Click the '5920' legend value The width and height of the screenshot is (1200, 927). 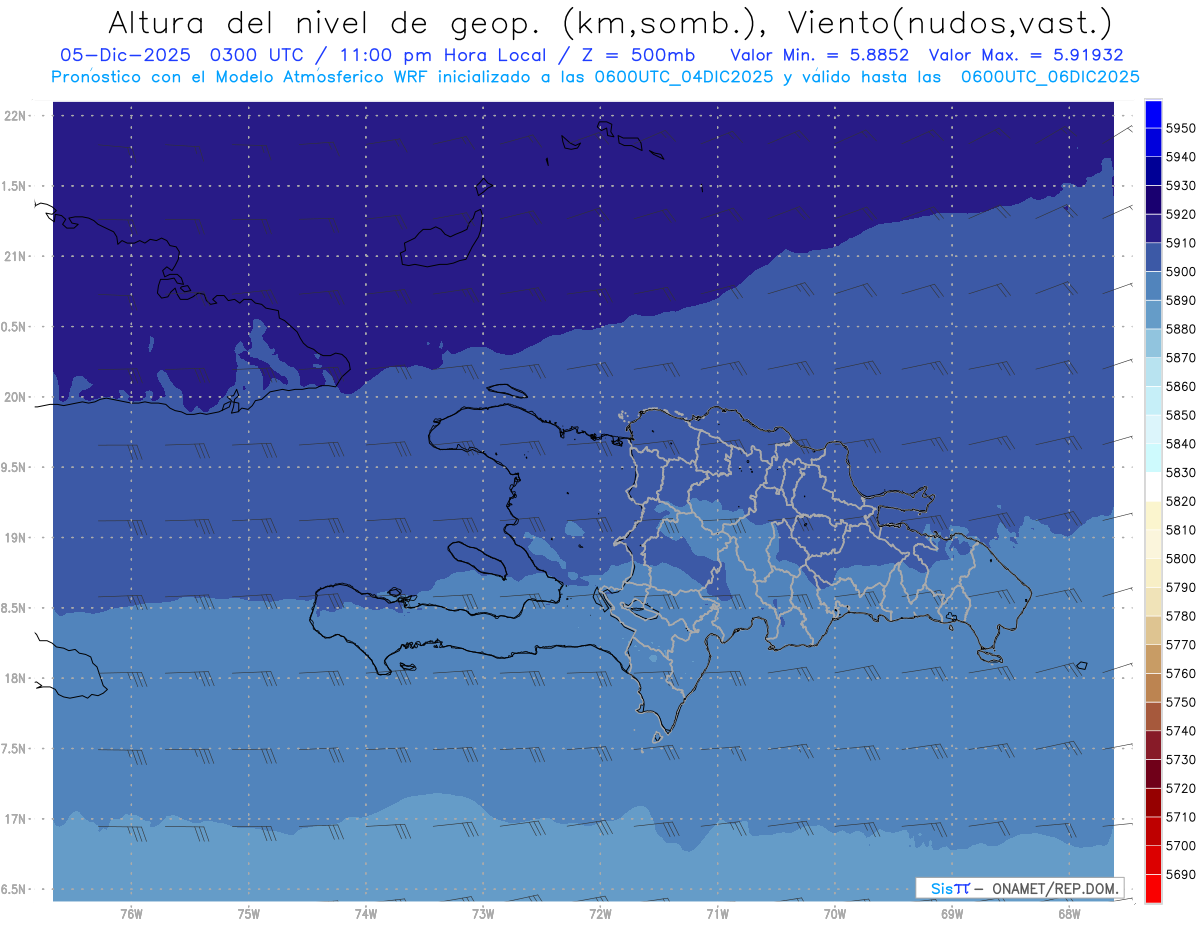coord(1181,214)
